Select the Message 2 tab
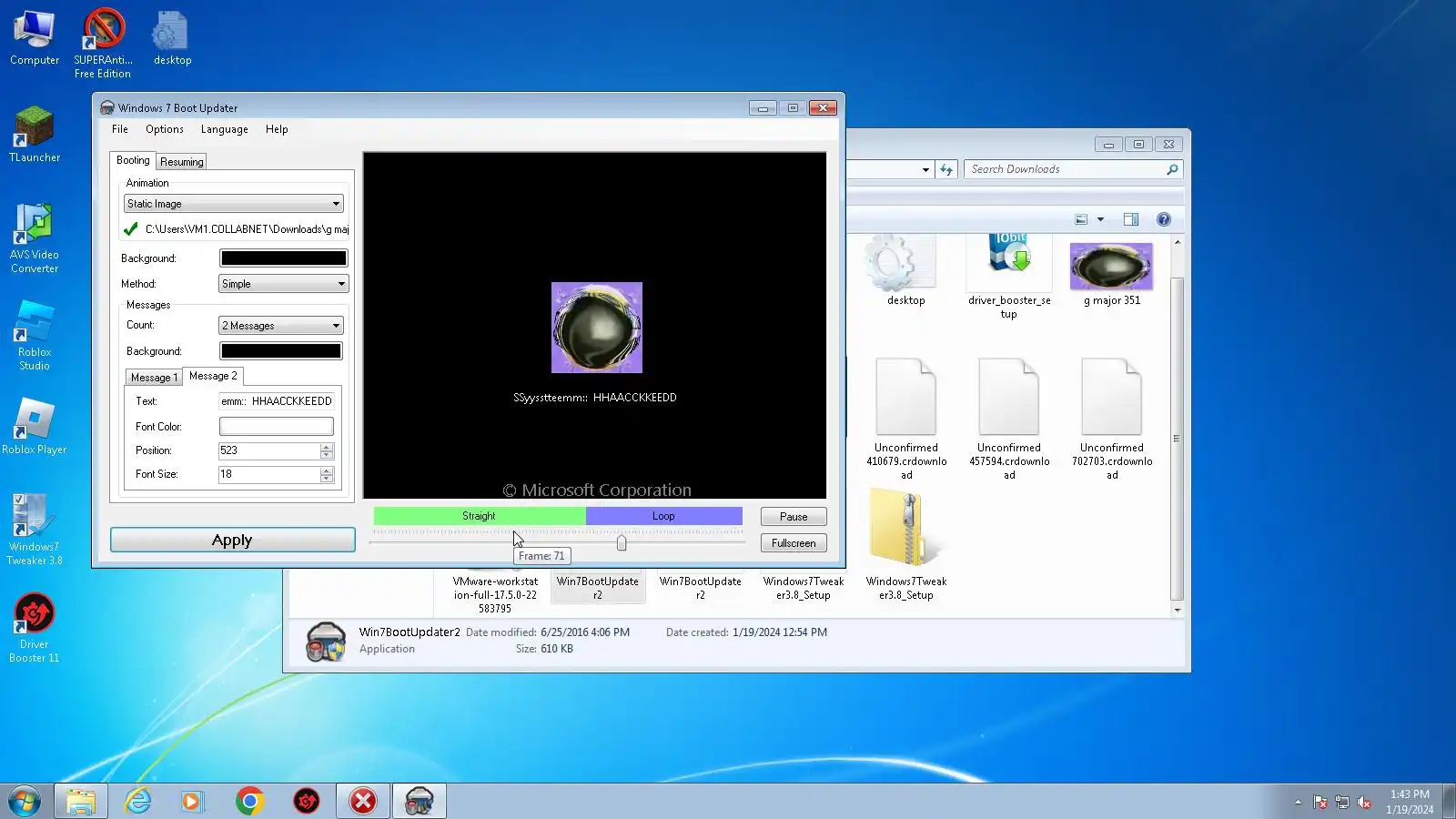Screen dimensions: 1456x819 point(213,376)
